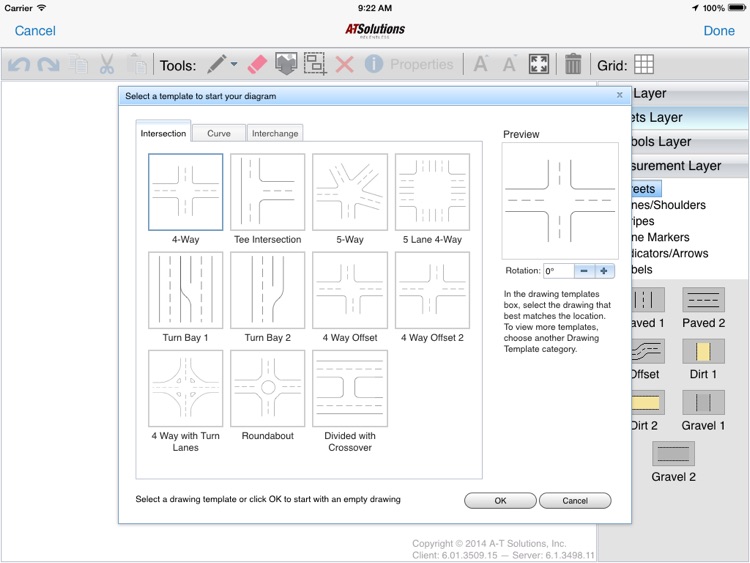Viewport: 750px width, 563px height.
Task: Toggle the Grid icon in toolbar
Action: click(644, 65)
